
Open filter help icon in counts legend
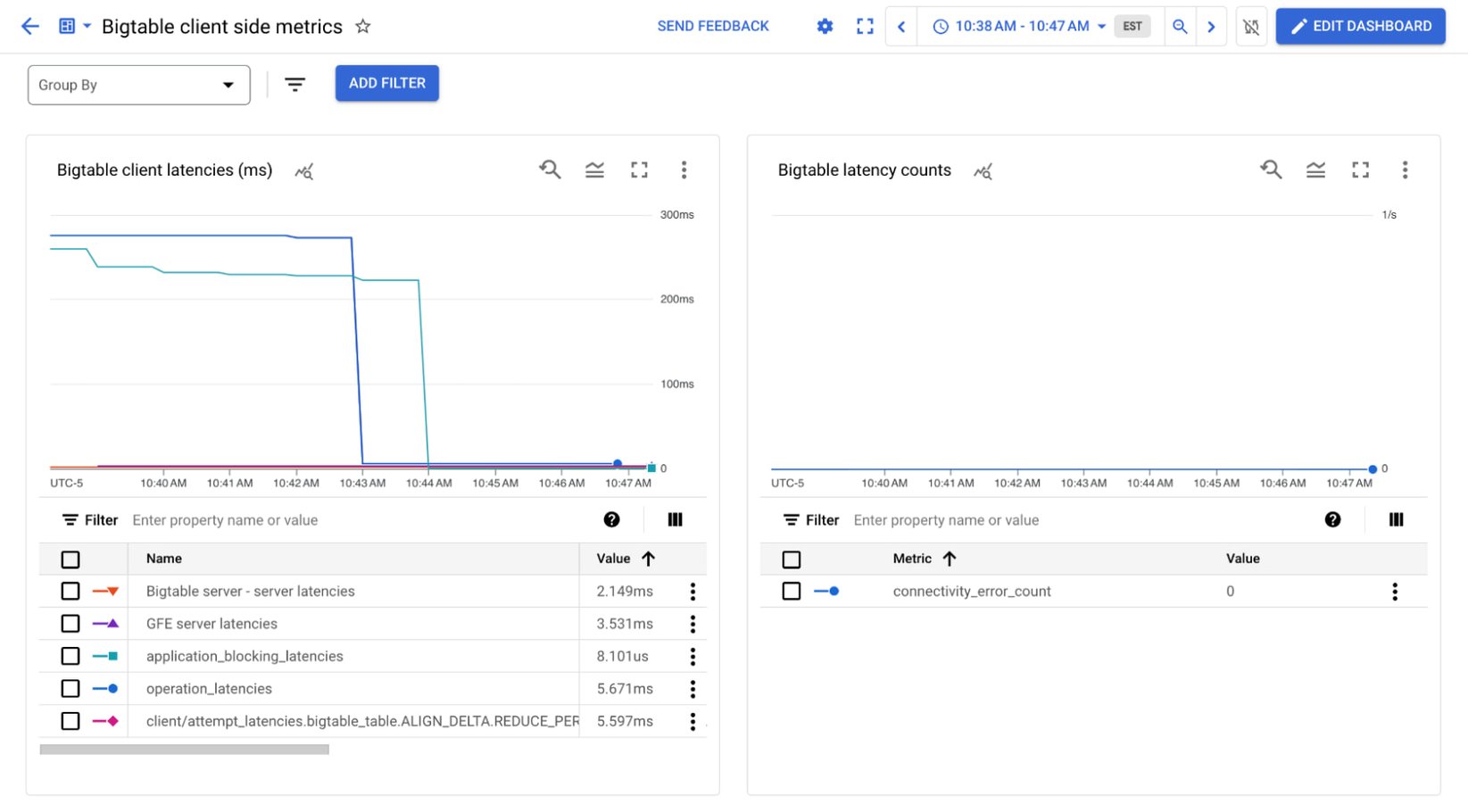point(1332,519)
